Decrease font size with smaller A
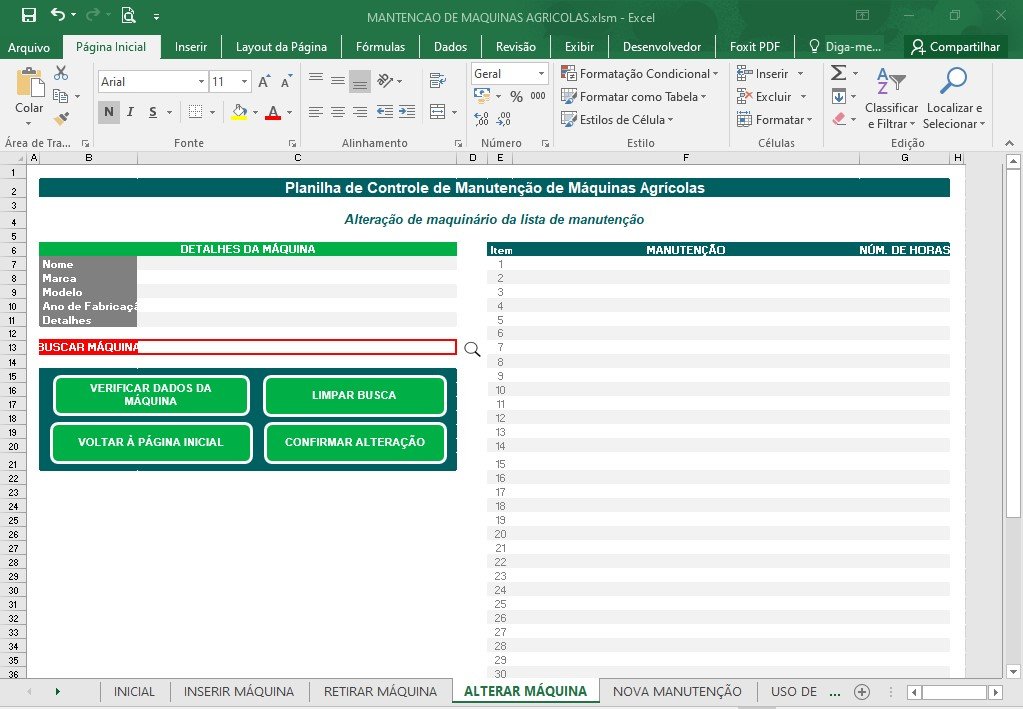The width and height of the screenshot is (1023, 709). coord(286,82)
